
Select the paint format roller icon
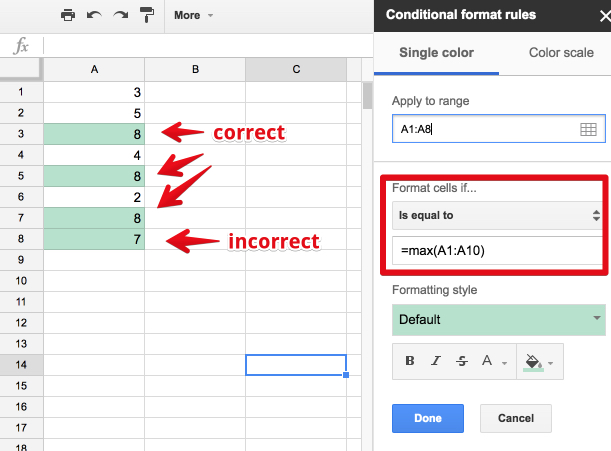(x=147, y=15)
